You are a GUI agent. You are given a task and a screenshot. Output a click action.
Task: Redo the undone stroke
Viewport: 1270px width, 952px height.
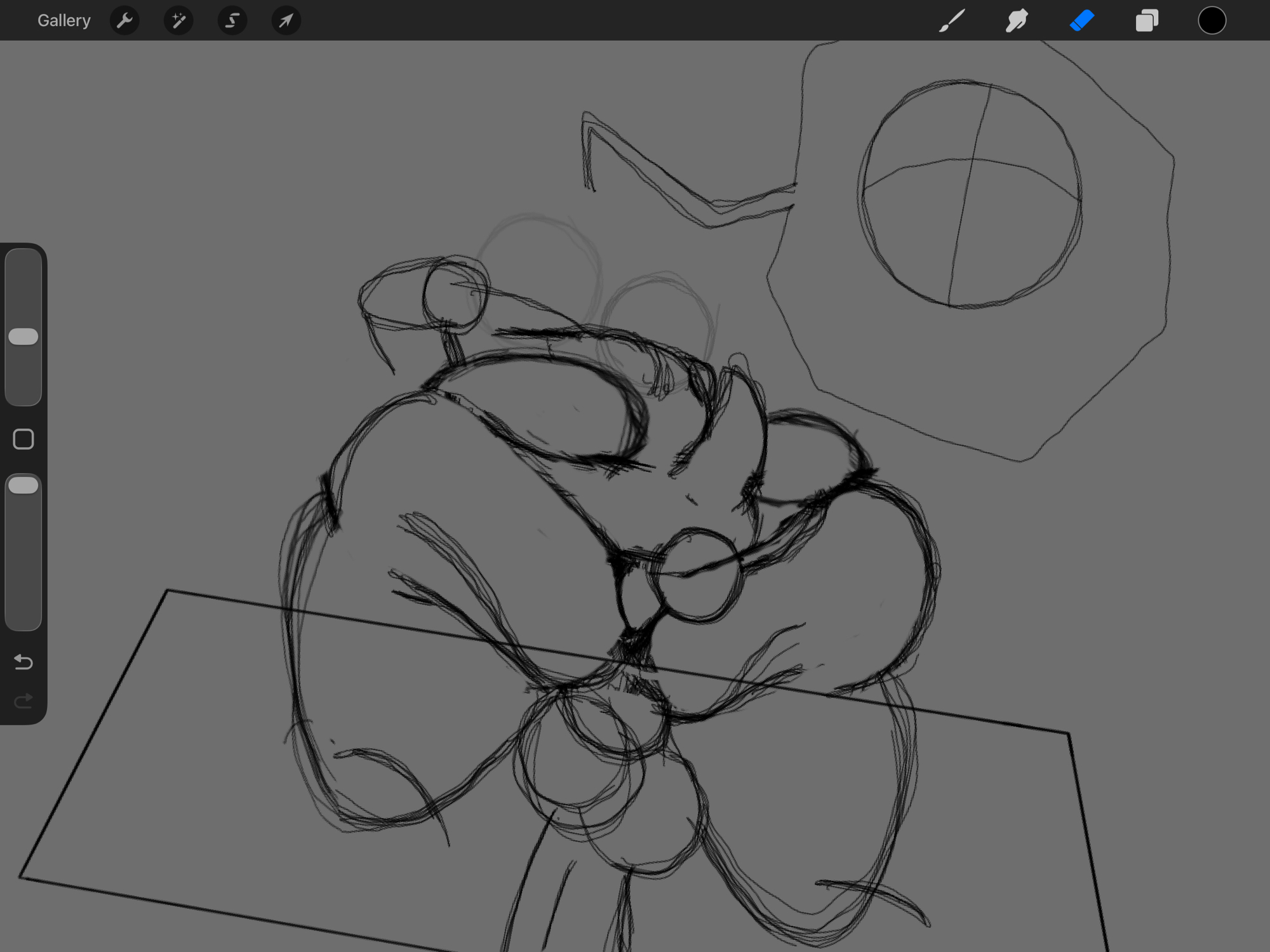point(23,701)
